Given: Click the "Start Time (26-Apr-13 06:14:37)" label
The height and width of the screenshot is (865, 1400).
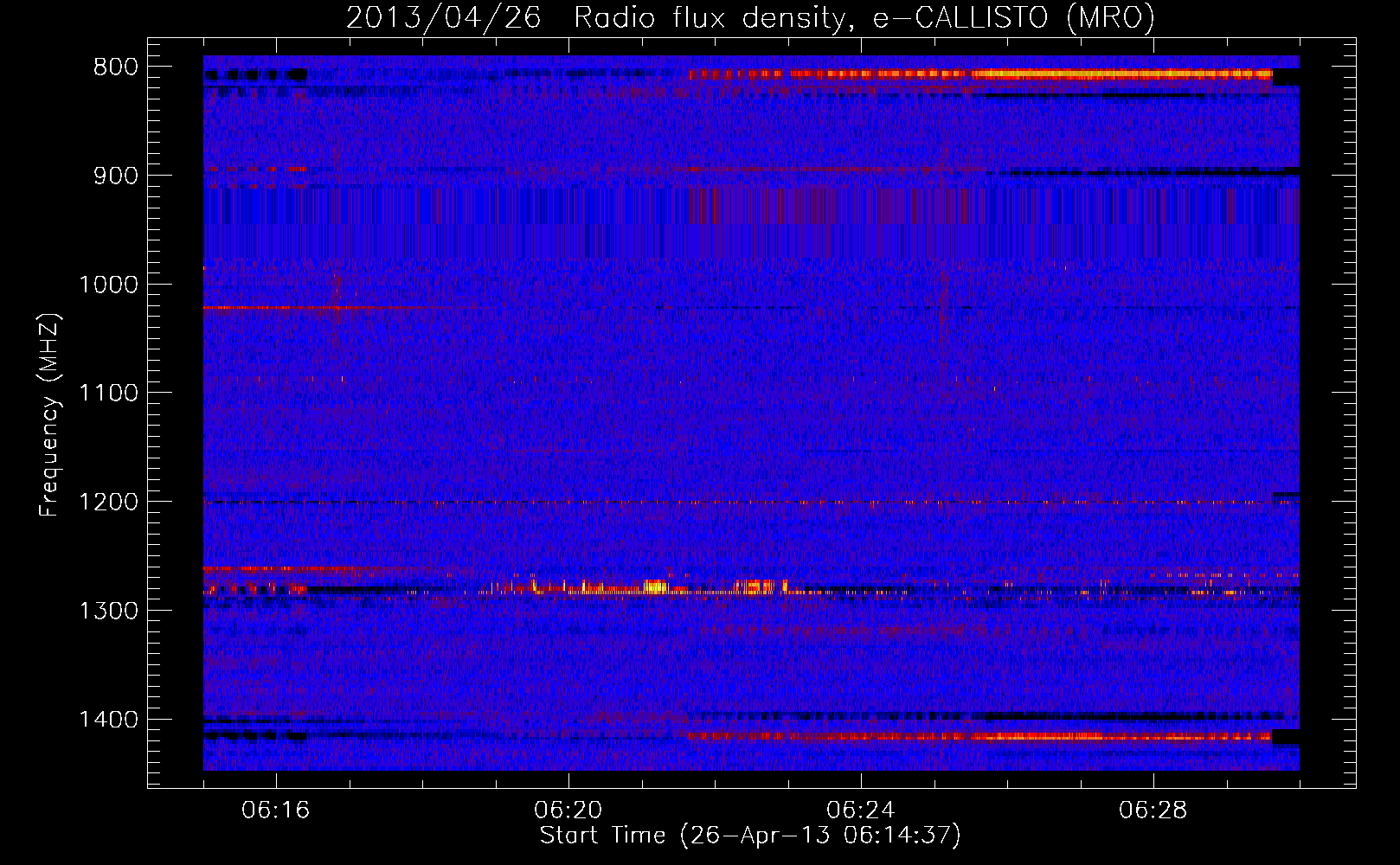Looking at the screenshot, I should pos(750,836).
